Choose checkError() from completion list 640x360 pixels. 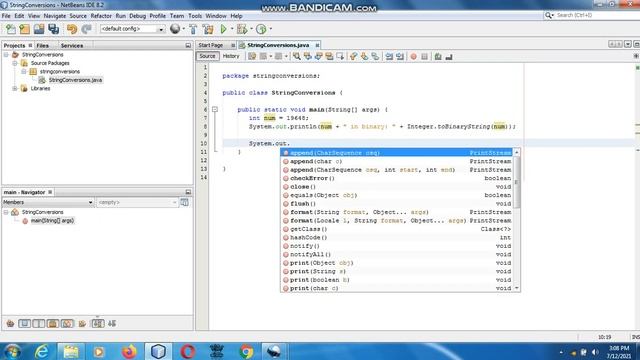(x=396, y=178)
